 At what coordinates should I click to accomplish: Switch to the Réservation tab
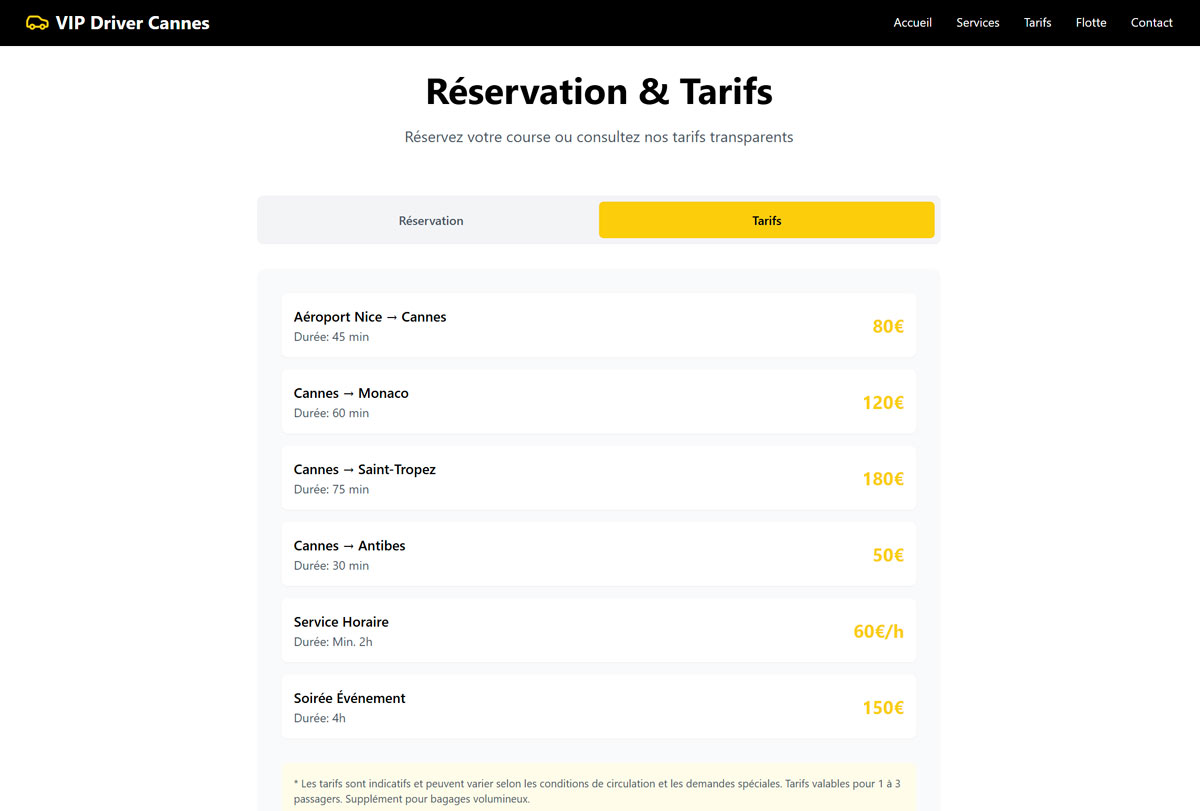coord(431,221)
